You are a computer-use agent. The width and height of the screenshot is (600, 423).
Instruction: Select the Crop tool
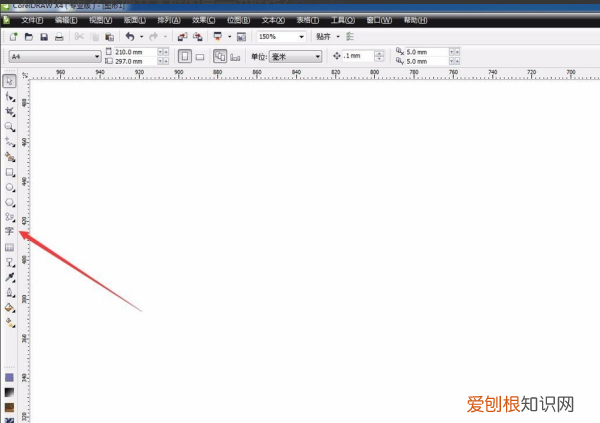point(9,112)
